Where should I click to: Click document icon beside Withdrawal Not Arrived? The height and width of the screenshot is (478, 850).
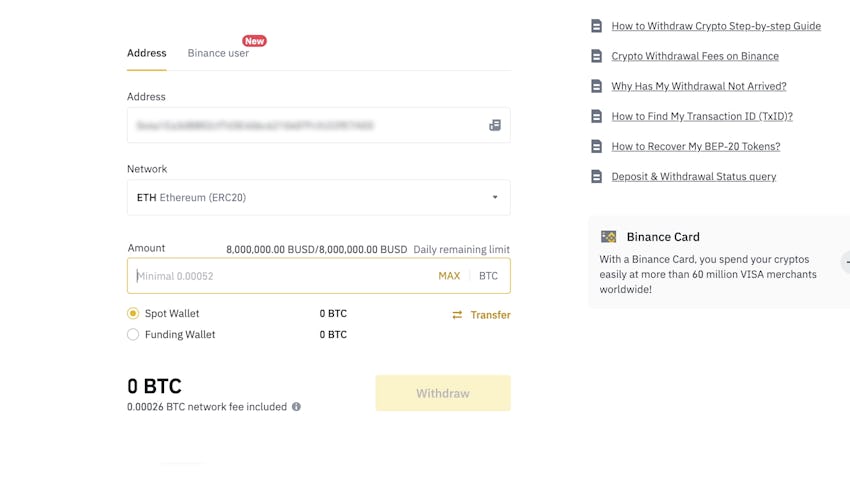pos(596,86)
